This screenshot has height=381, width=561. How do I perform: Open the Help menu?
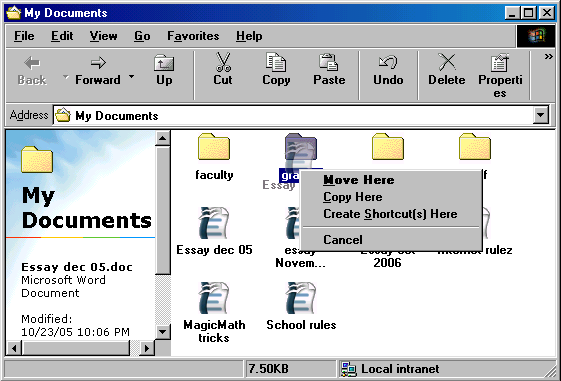pos(249,36)
